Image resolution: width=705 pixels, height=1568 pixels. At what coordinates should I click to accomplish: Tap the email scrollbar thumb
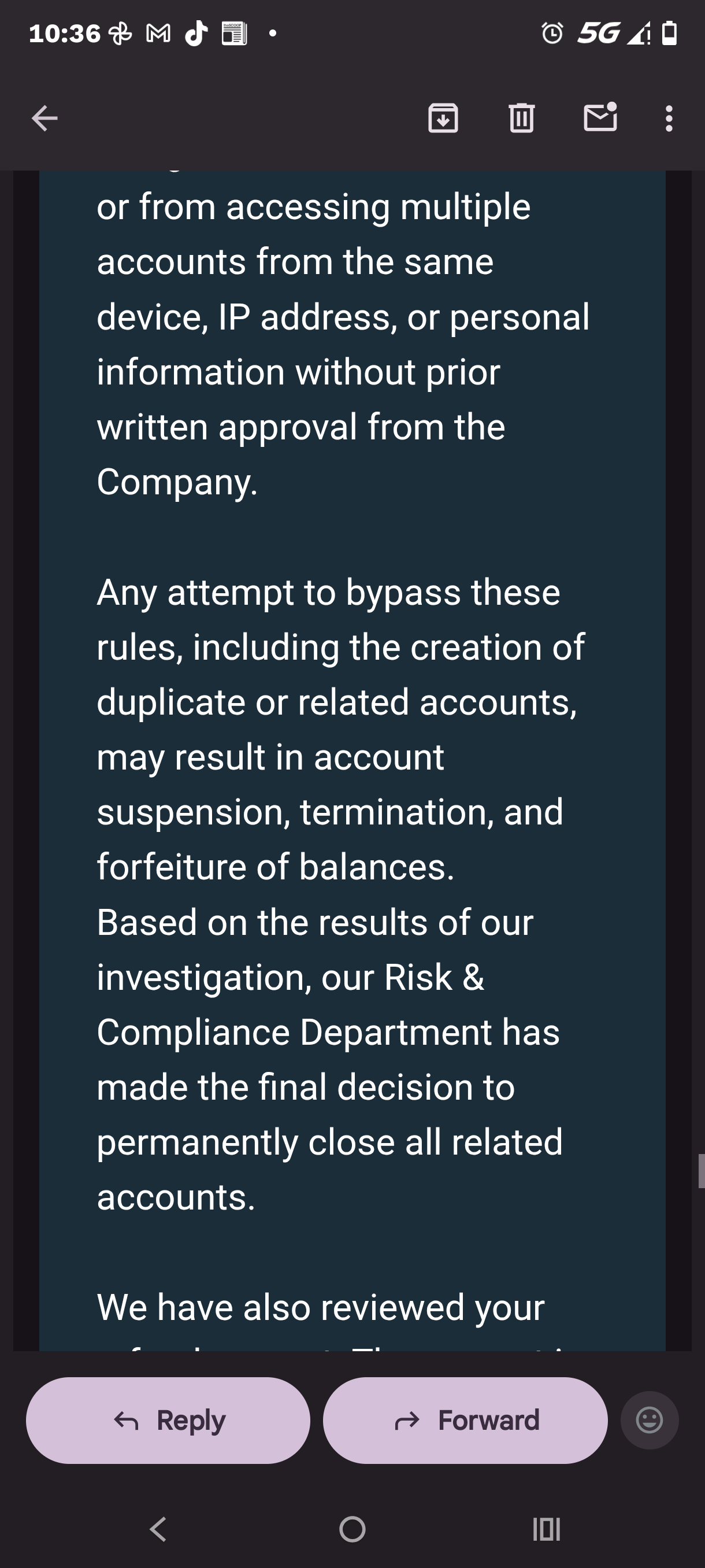702,1170
